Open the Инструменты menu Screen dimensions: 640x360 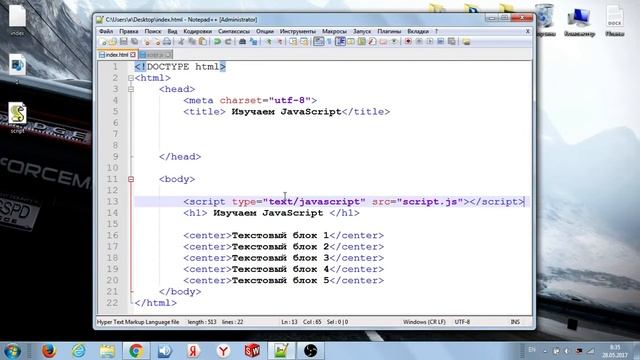point(298,31)
